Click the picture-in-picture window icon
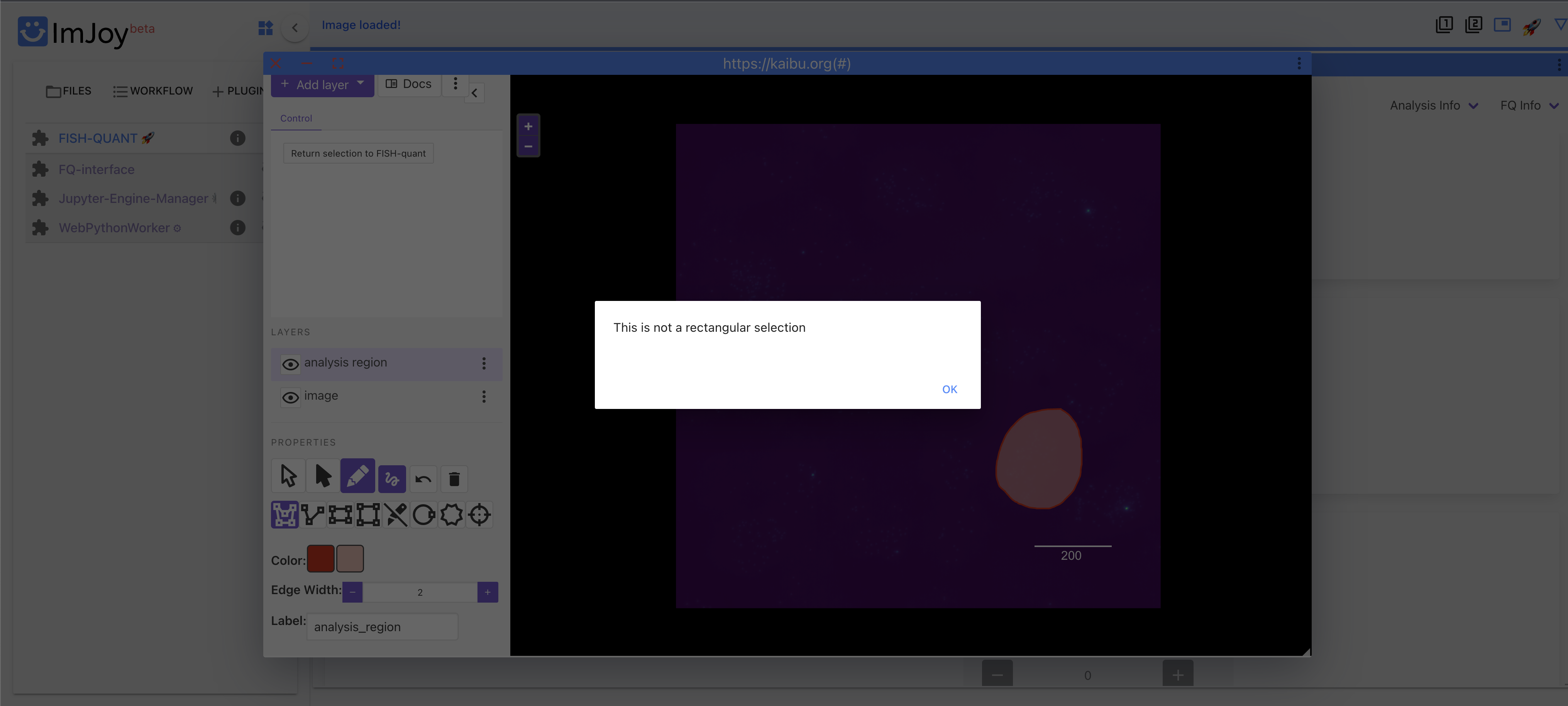Viewport: 1568px width, 706px height. pos(1502,25)
